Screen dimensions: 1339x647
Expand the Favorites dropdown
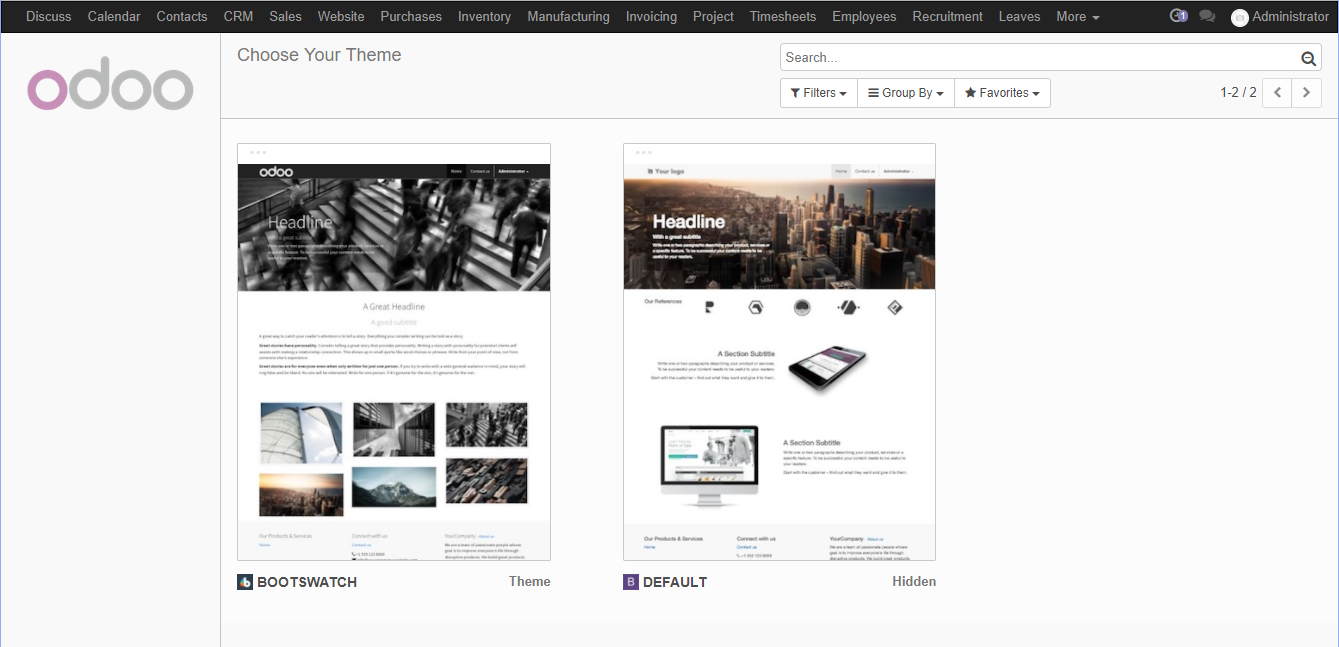click(x=1002, y=93)
